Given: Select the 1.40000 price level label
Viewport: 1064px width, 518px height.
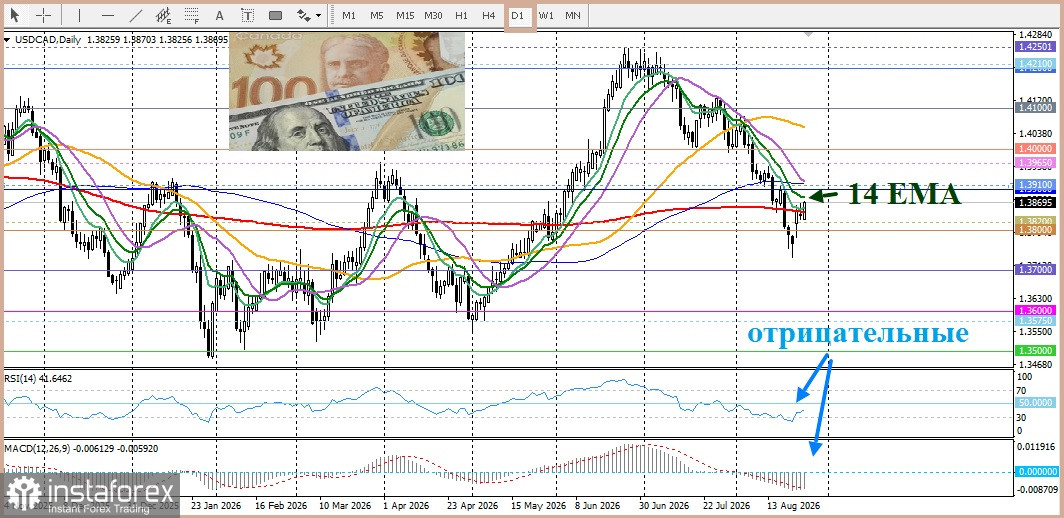Looking at the screenshot, I should 1035,148.
